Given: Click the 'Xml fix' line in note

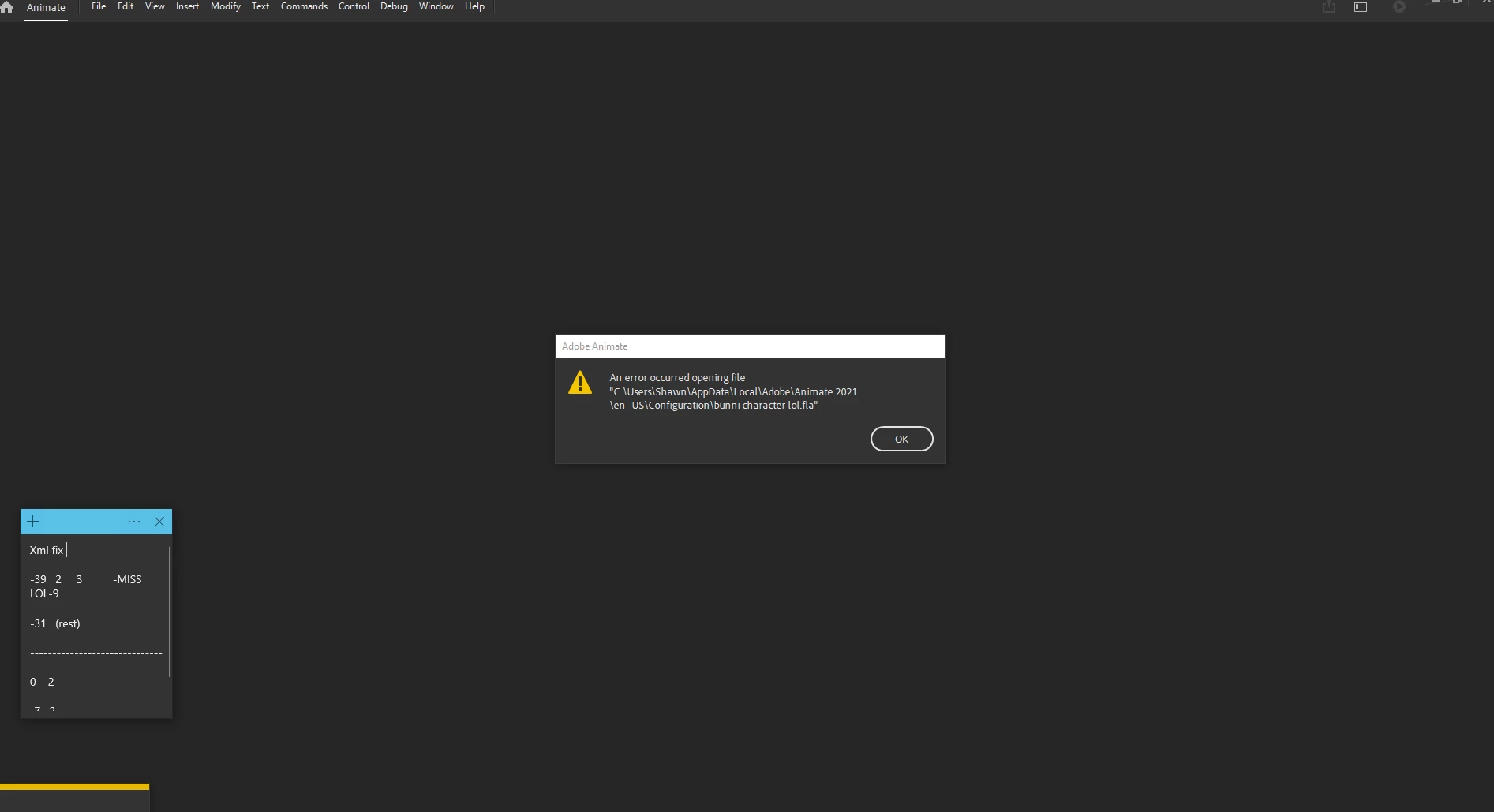Looking at the screenshot, I should point(47,550).
